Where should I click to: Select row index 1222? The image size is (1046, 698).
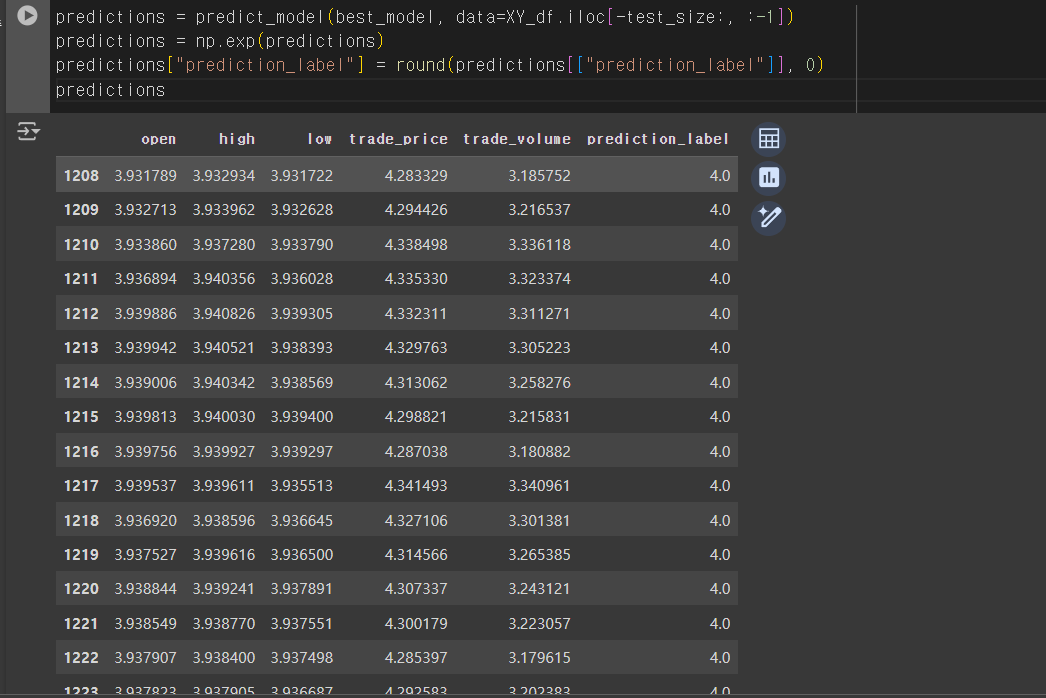tap(81, 658)
